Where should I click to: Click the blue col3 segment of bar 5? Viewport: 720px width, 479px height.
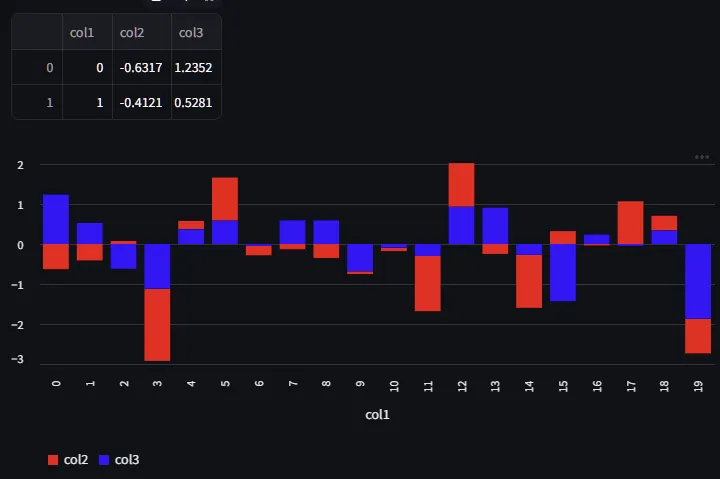[225, 232]
